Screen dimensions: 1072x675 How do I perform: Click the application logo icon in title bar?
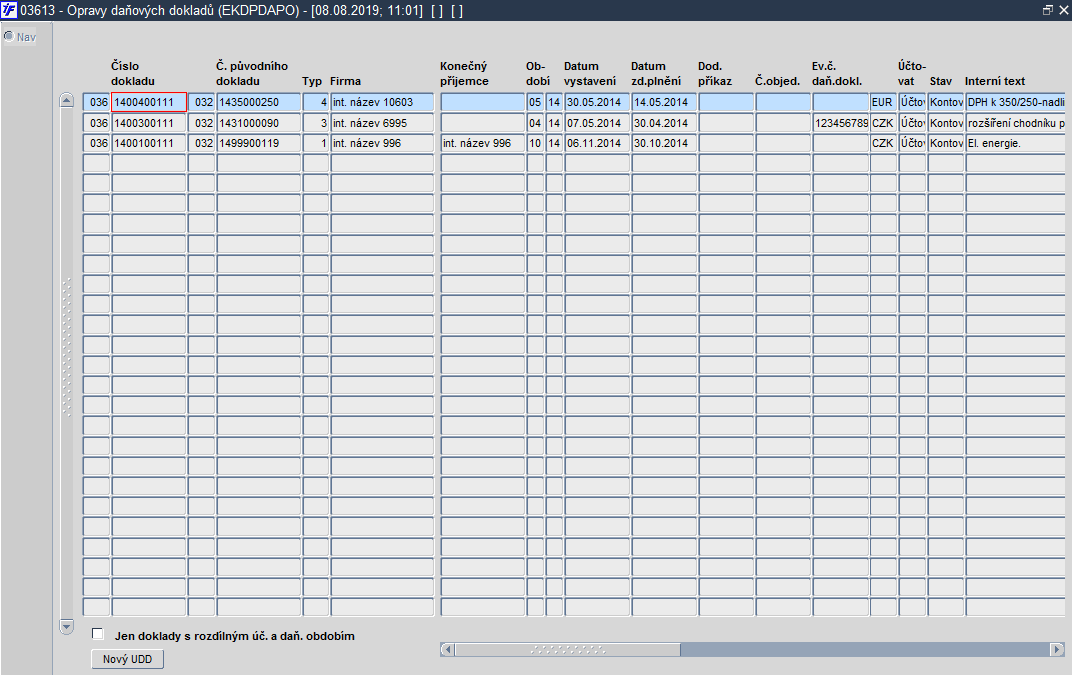tap(9, 10)
